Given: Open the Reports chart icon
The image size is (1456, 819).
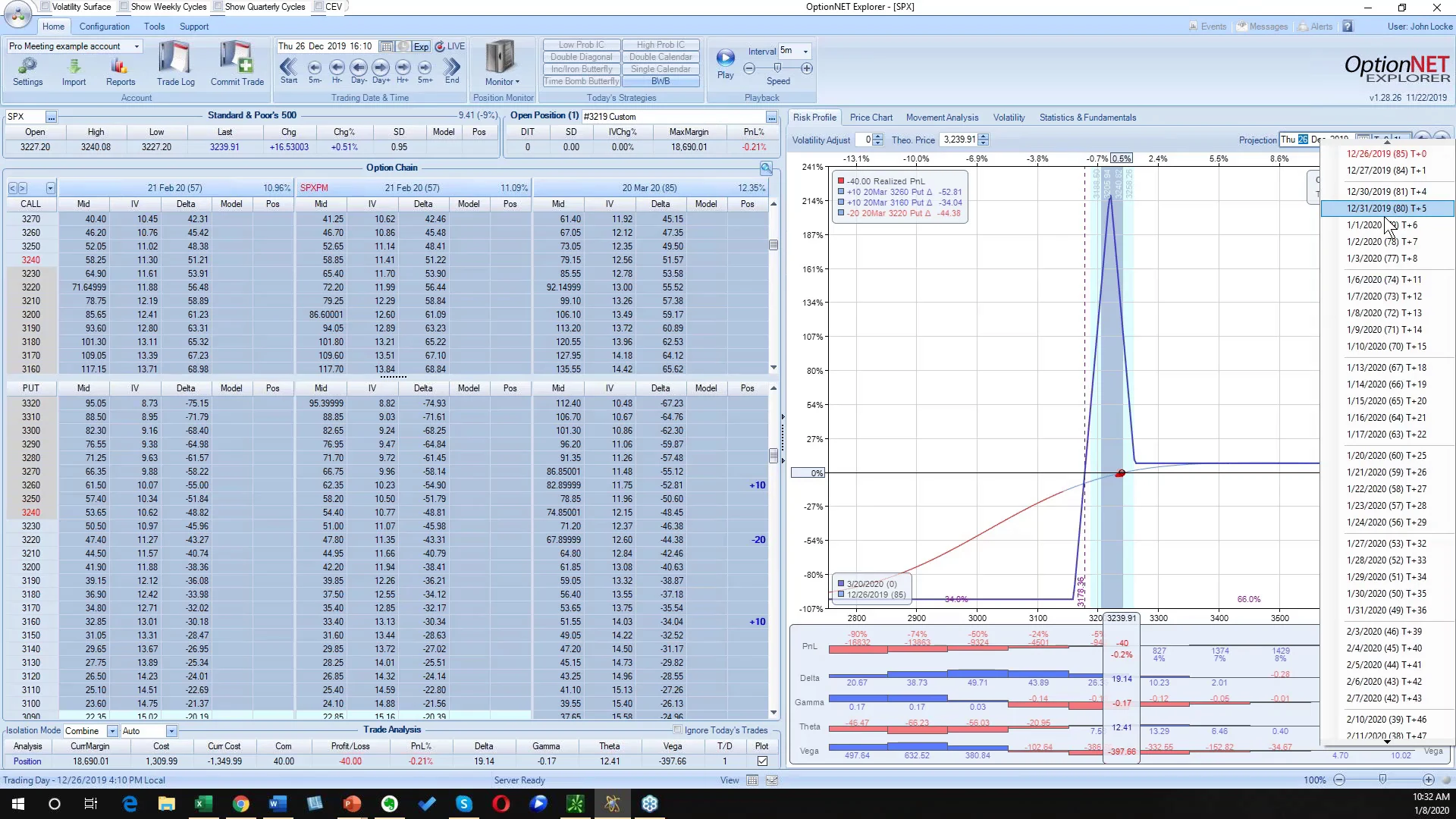Looking at the screenshot, I should click(121, 66).
